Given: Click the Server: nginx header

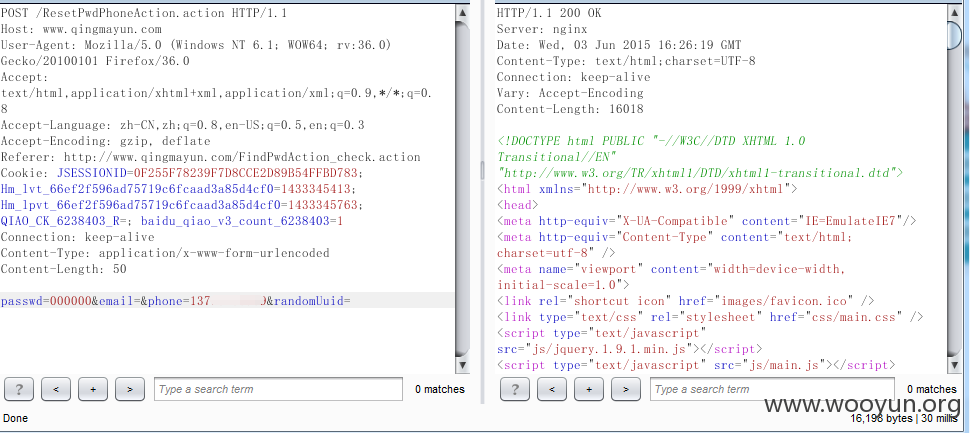Looking at the screenshot, I should [x=542, y=28].
